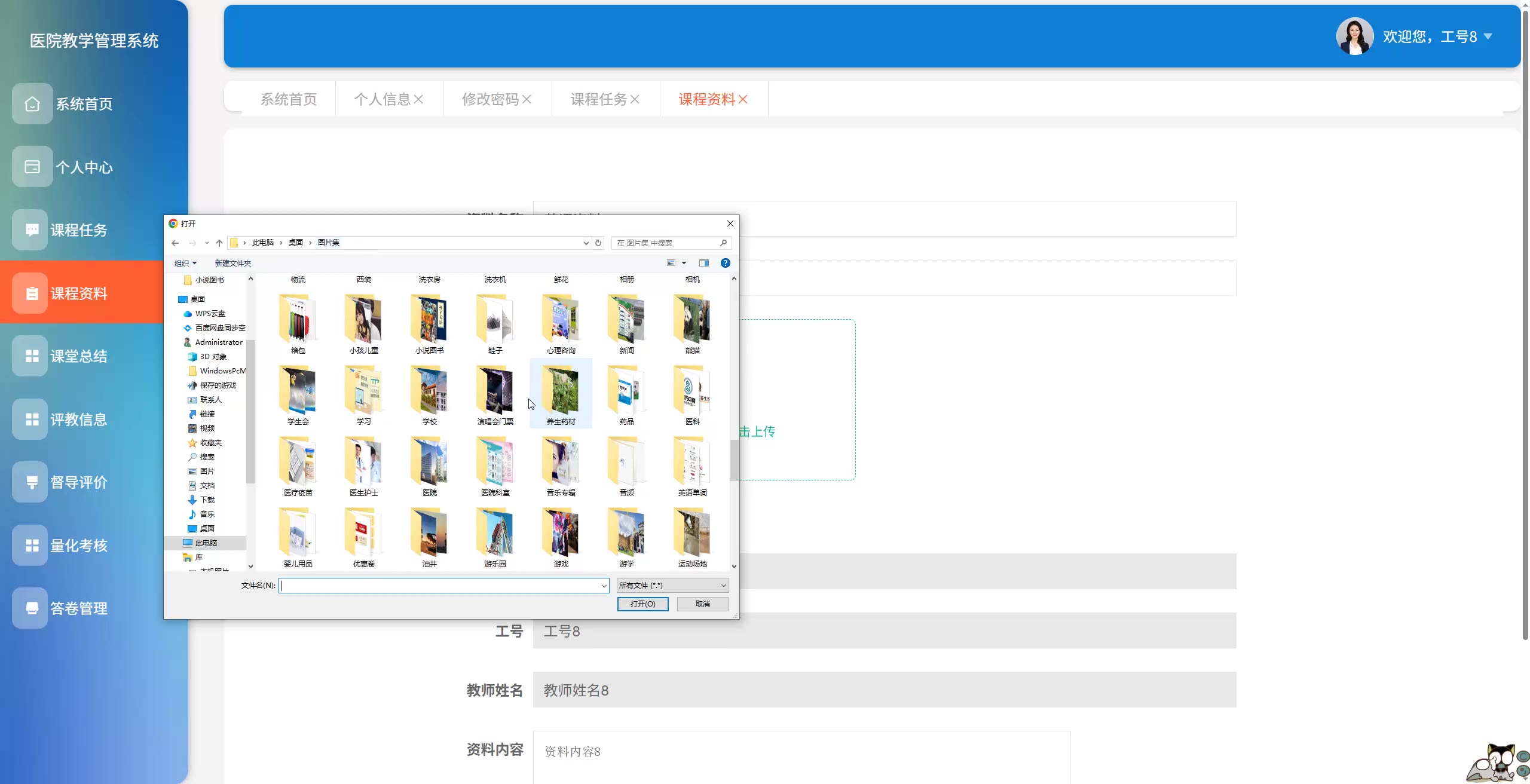Click the 取消 button
The image size is (1530, 784).
(x=702, y=604)
